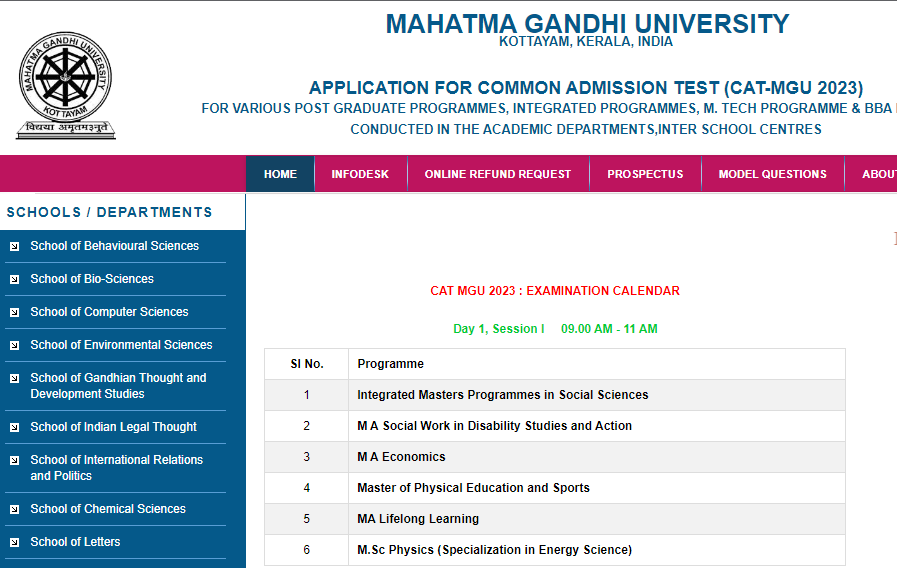The image size is (897, 568).
Task: Open School of Behavioural Sciences link
Action: click(x=114, y=246)
